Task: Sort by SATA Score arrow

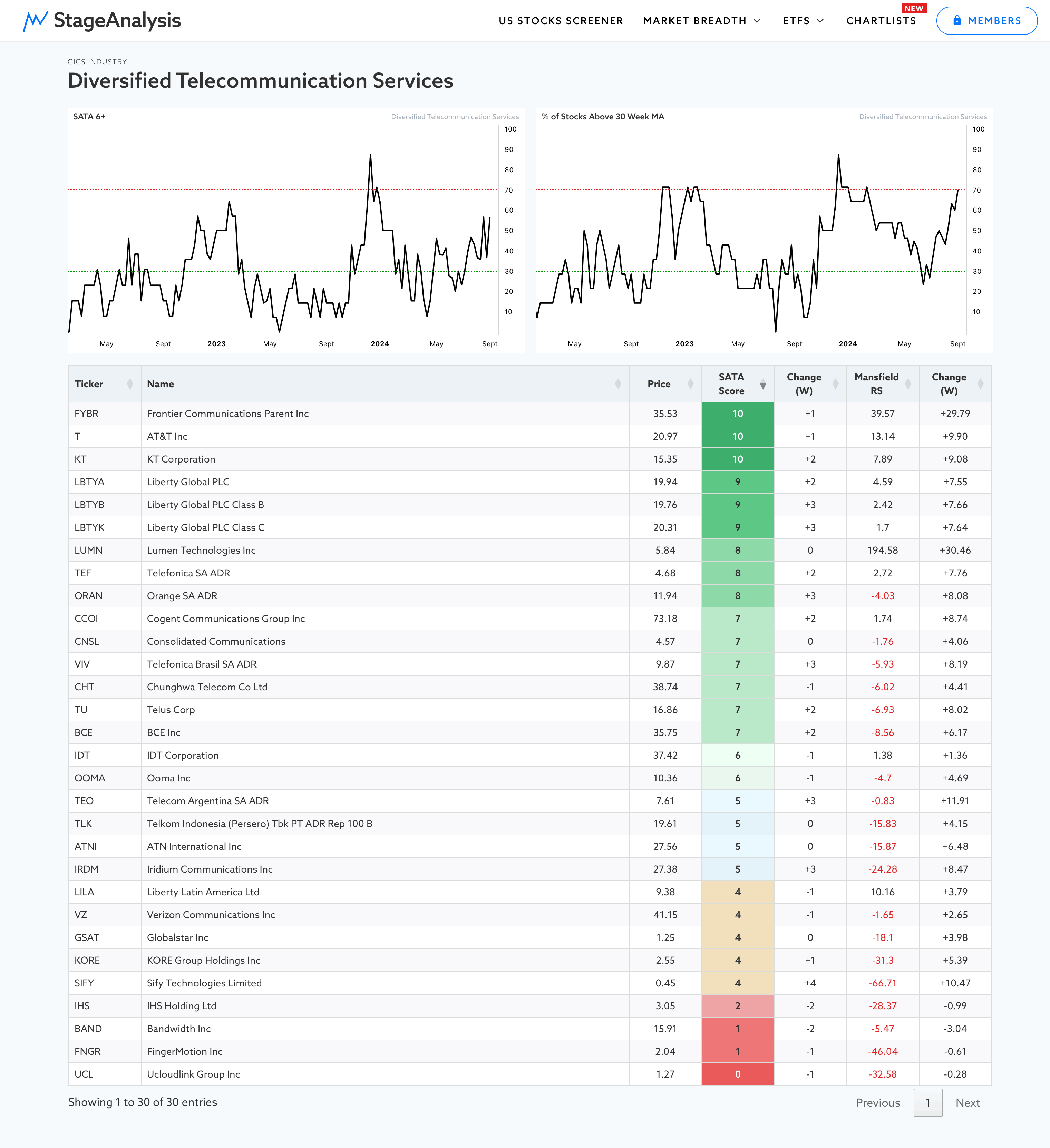Action: (x=763, y=385)
